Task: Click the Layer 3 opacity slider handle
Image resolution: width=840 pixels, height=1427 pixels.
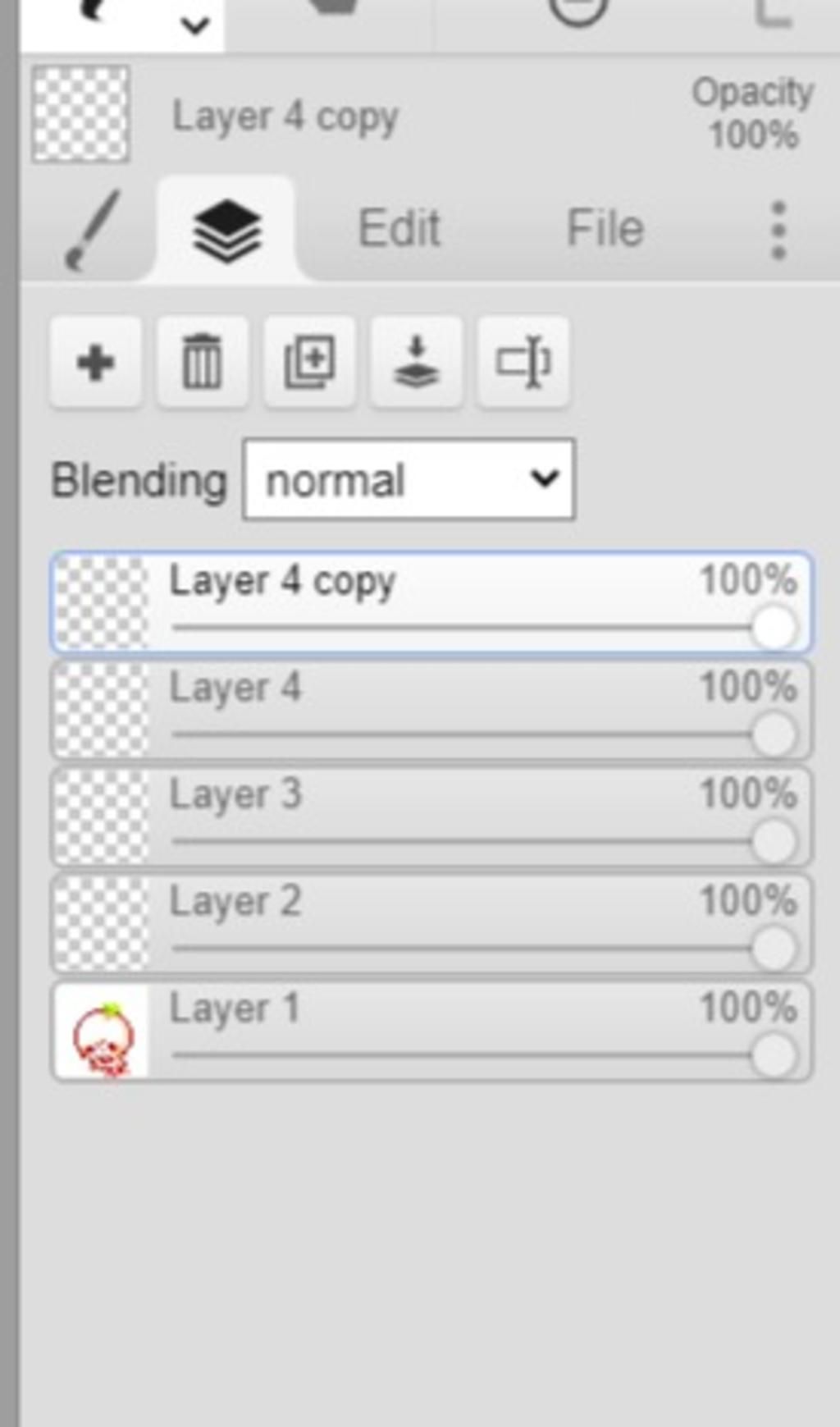Action: click(774, 842)
